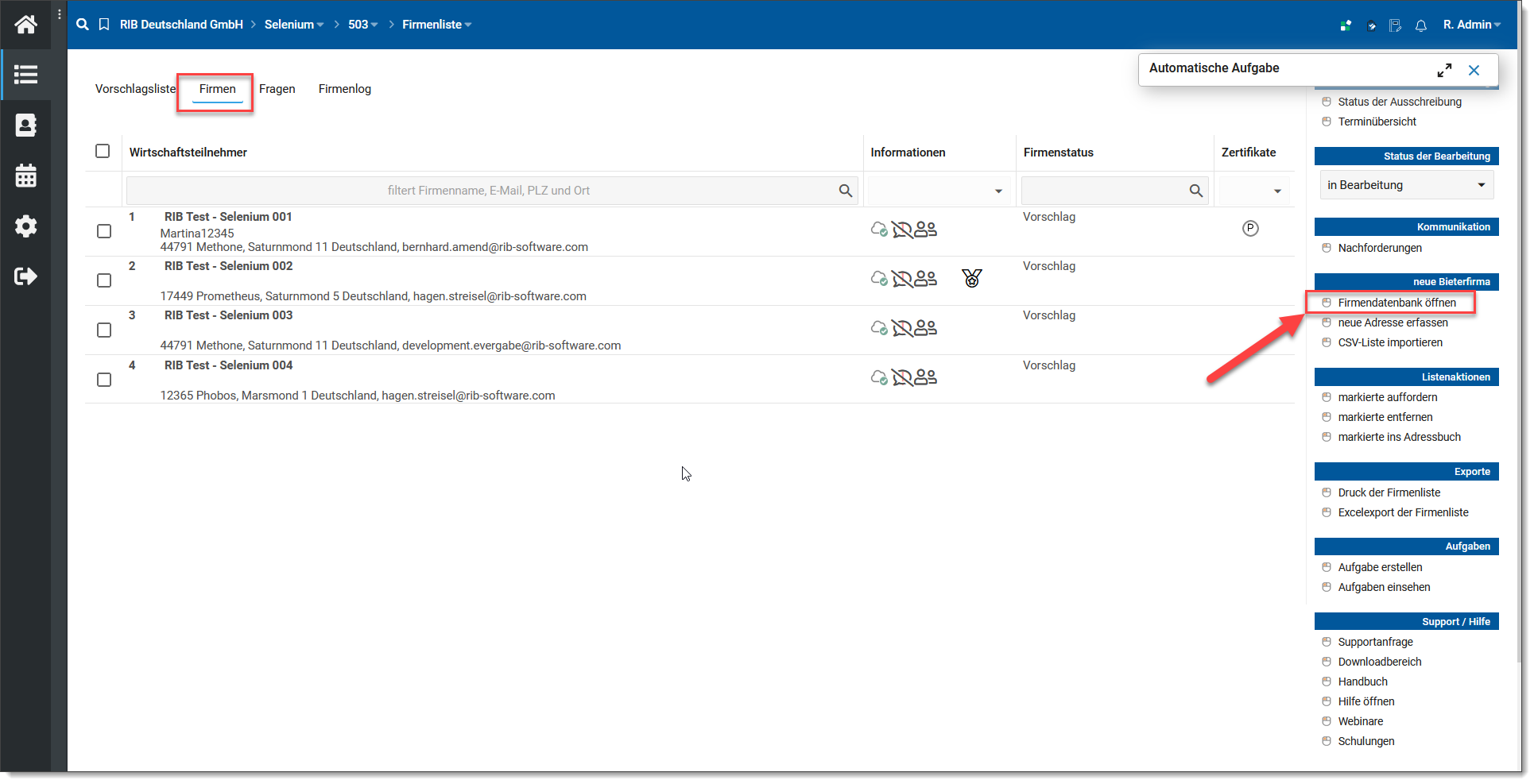This screenshot has width=1534, height=784.
Task: Switch to the Fragen tab
Action: point(277,89)
